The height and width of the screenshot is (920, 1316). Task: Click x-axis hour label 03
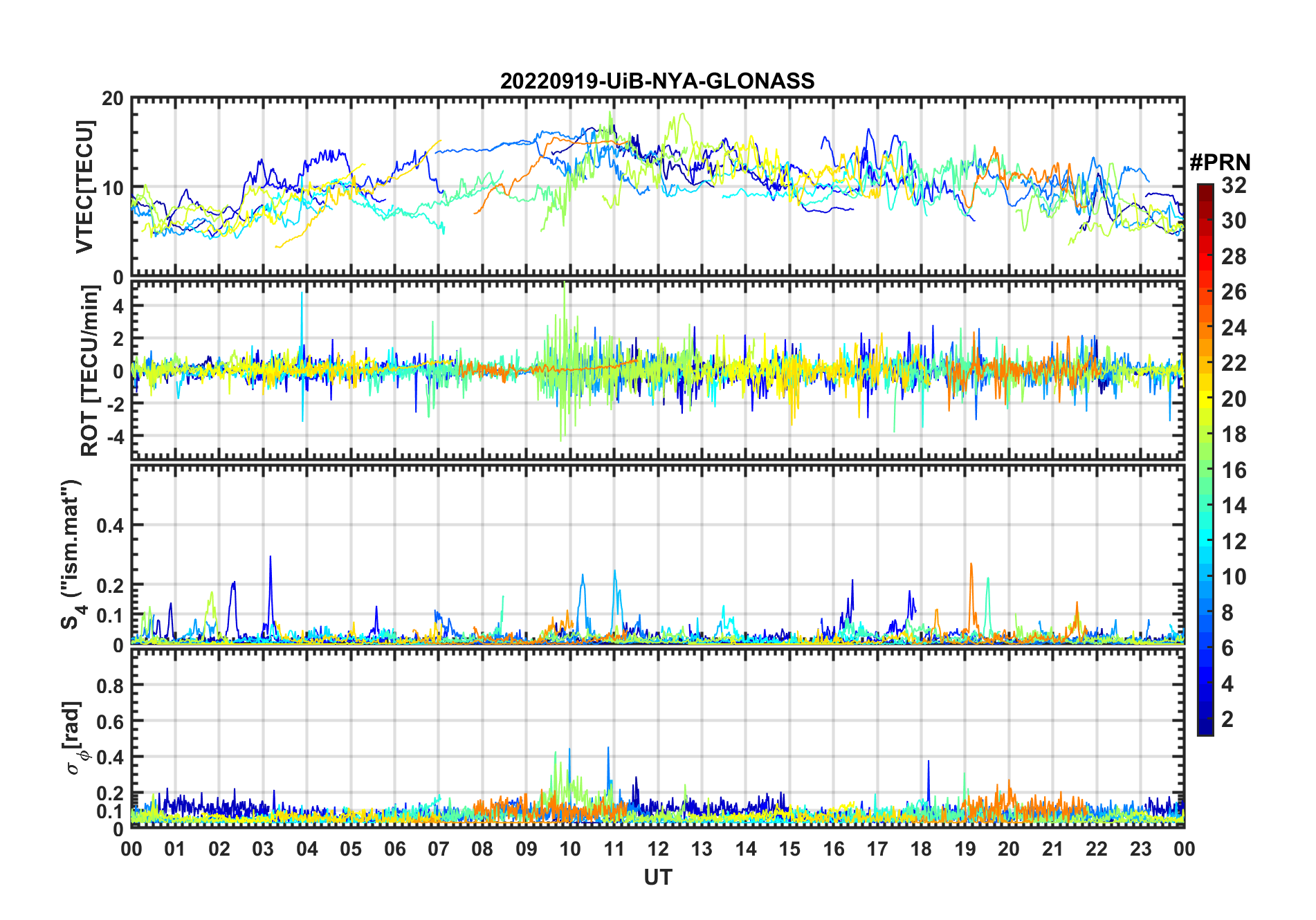pyautogui.click(x=263, y=849)
